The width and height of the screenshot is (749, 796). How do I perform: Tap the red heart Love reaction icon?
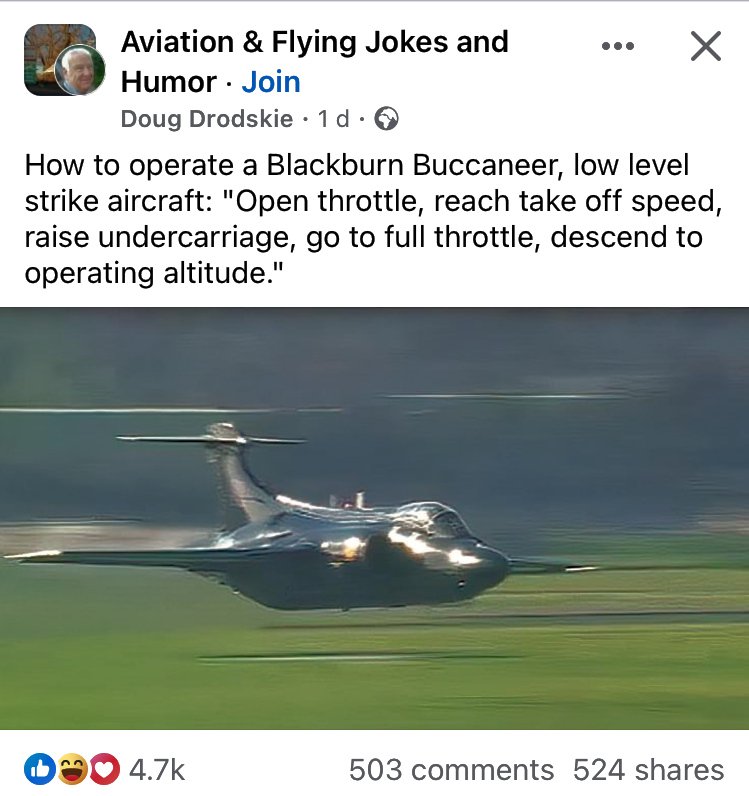pos(105,769)
